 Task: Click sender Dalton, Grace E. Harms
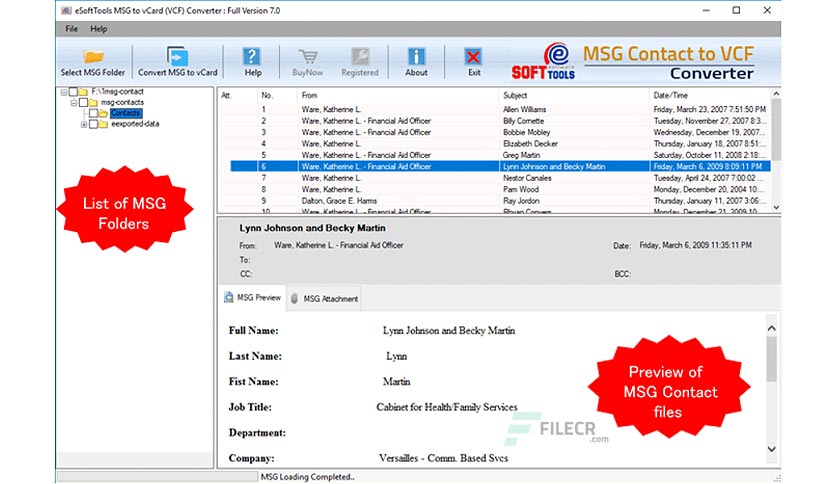coord(339,201)
